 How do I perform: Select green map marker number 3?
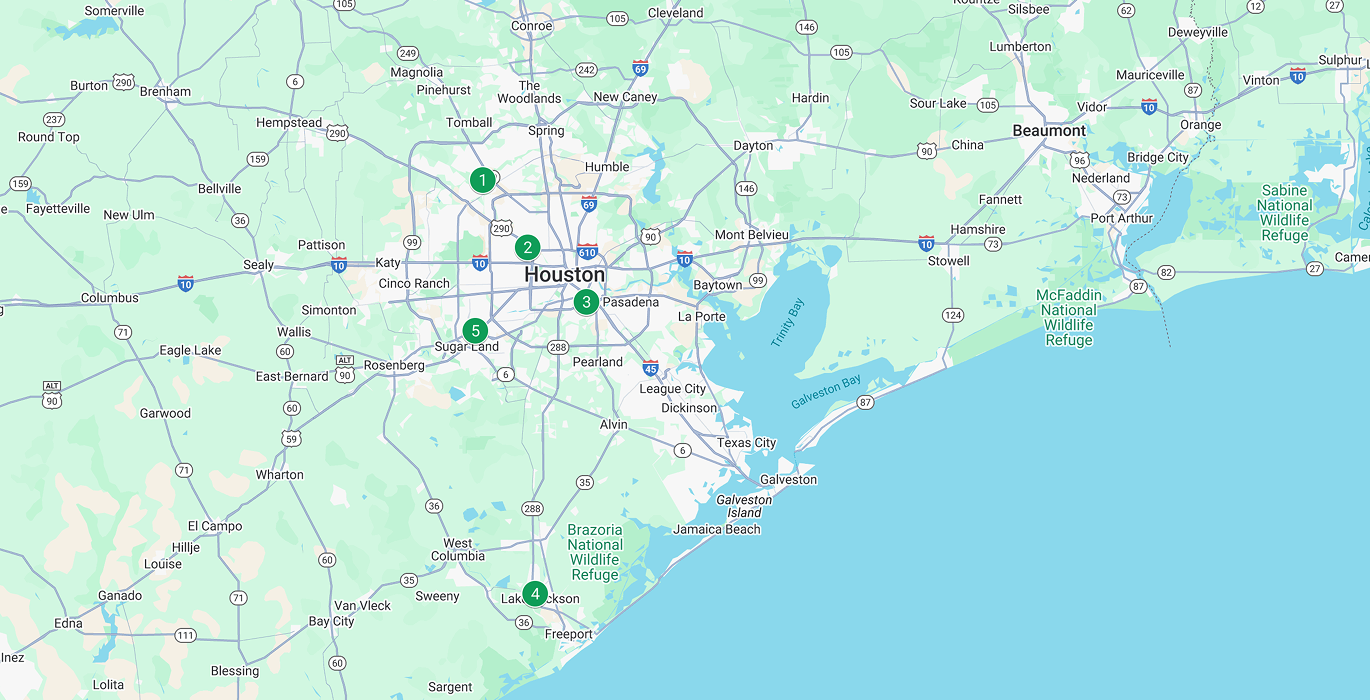pos(586,302)
